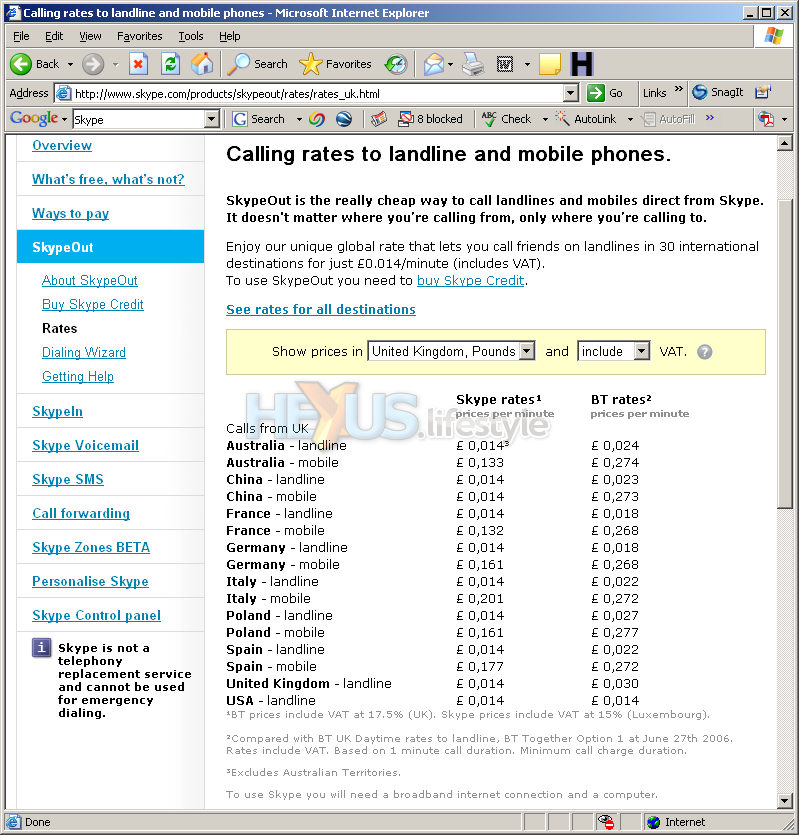Open Favorites star button
This screenshot has width=799, height=835.
pos(336,64)
